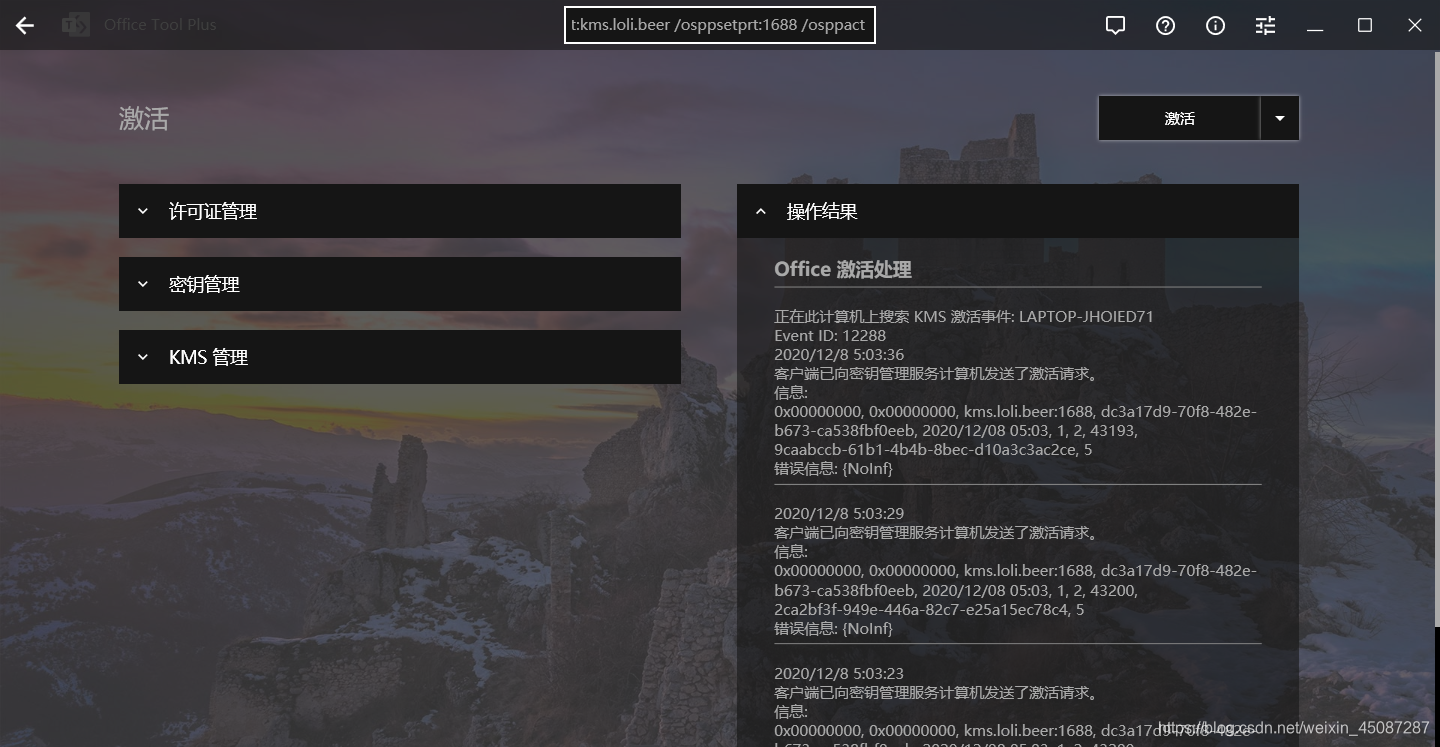This screenshot has height=747, width=1440.
Task: Select the LAPTOP-JHOIED71 search line
Action: tap(964, 316)
